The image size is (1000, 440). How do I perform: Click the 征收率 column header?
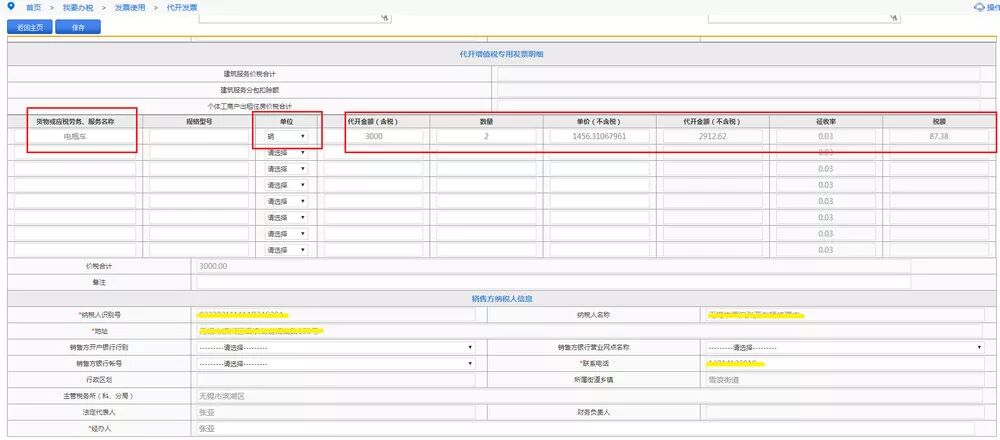click(825, 121)
